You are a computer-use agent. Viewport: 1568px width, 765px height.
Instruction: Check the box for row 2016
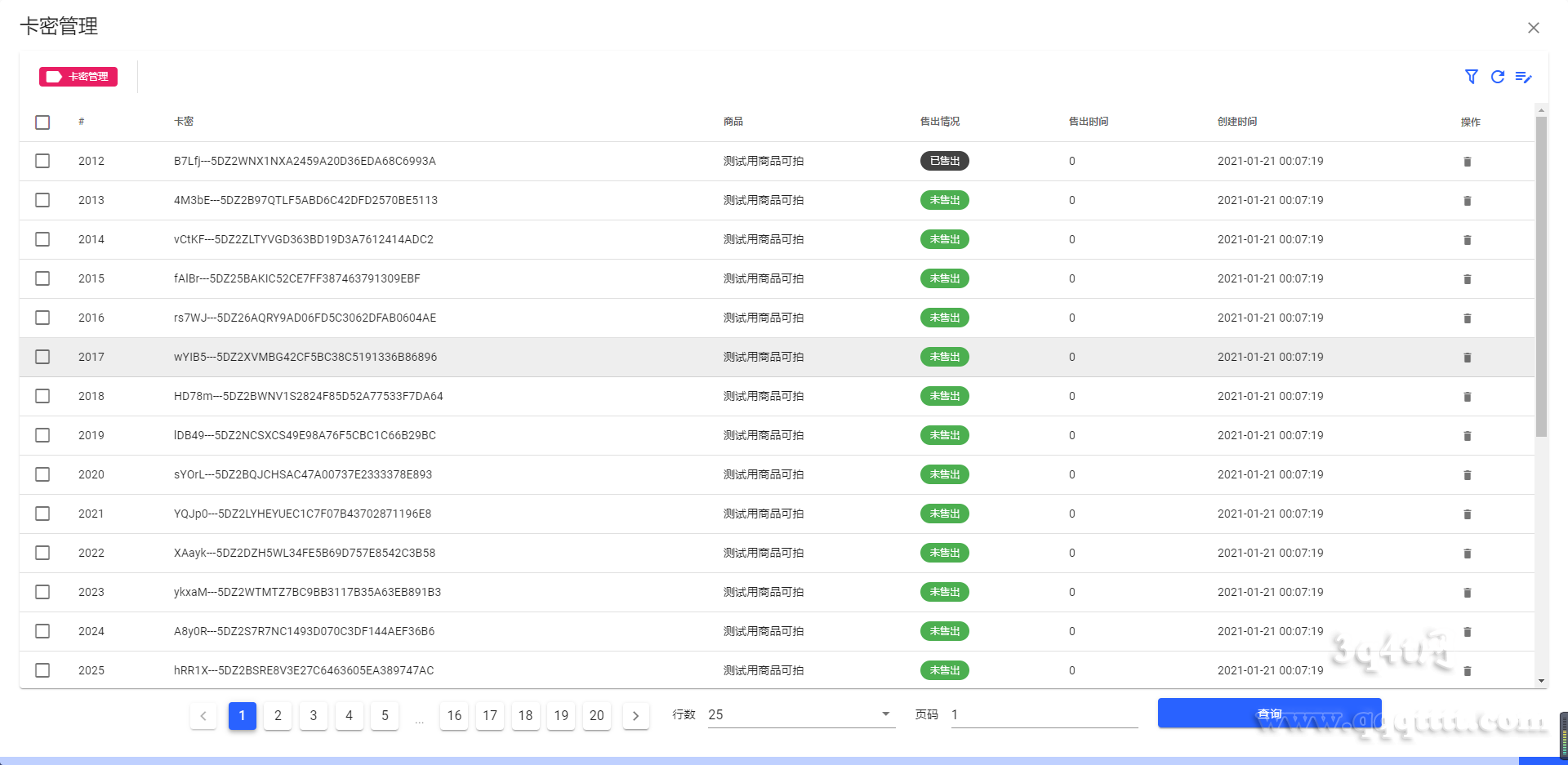click(42, 318)
